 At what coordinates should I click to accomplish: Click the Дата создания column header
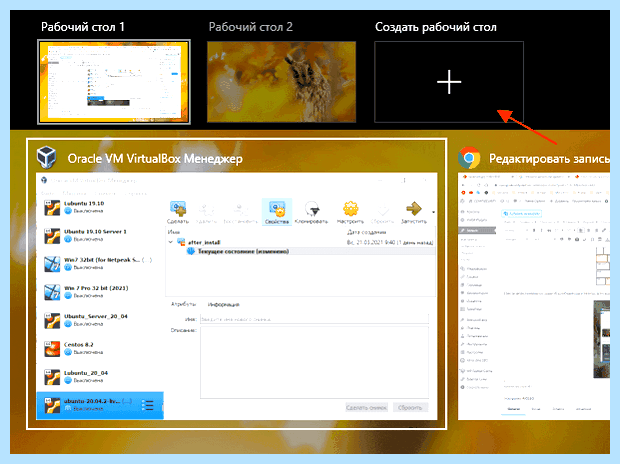click(367, 232)
